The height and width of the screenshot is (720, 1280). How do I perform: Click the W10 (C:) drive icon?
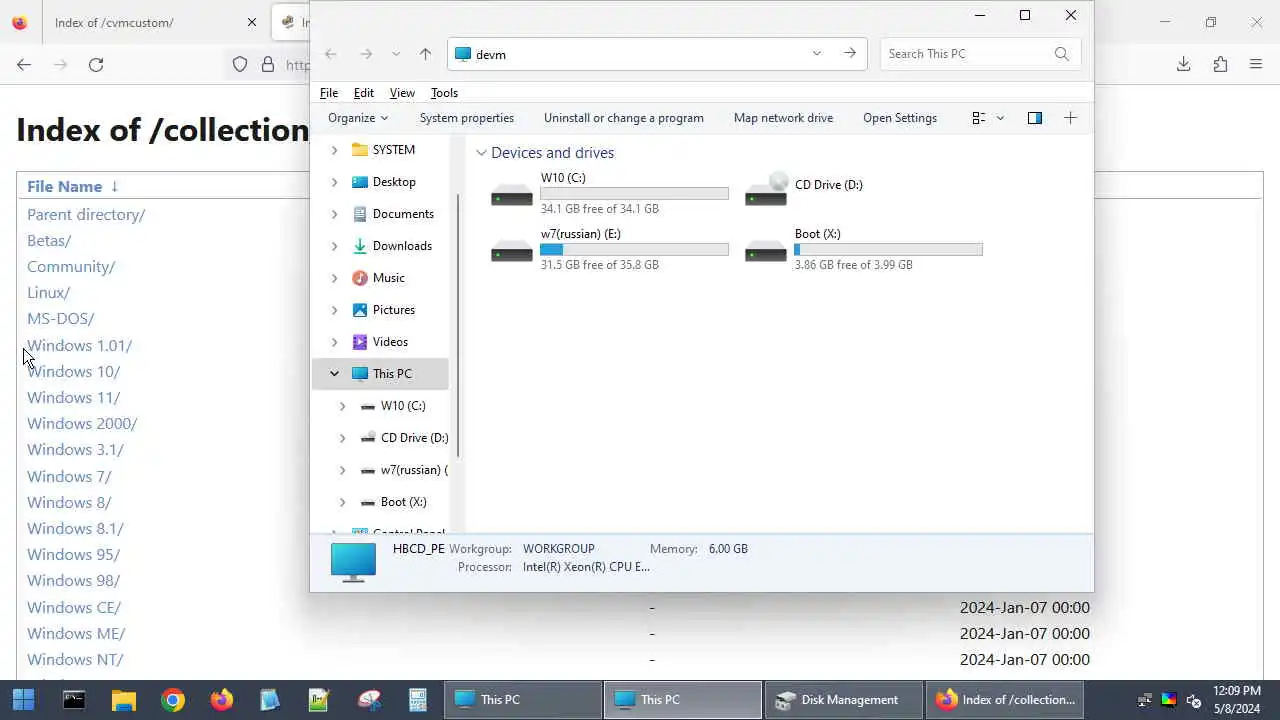(512, 193)
